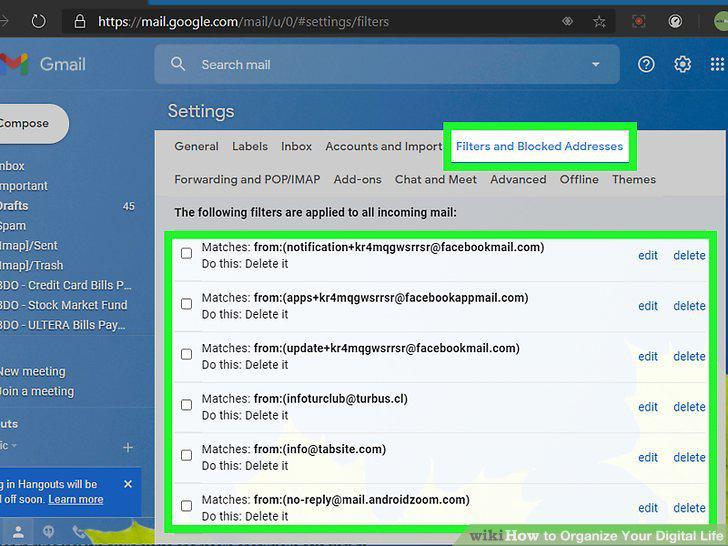Open the [Imap]/Sent label
The image size is (728, 546).
(29, 246)
